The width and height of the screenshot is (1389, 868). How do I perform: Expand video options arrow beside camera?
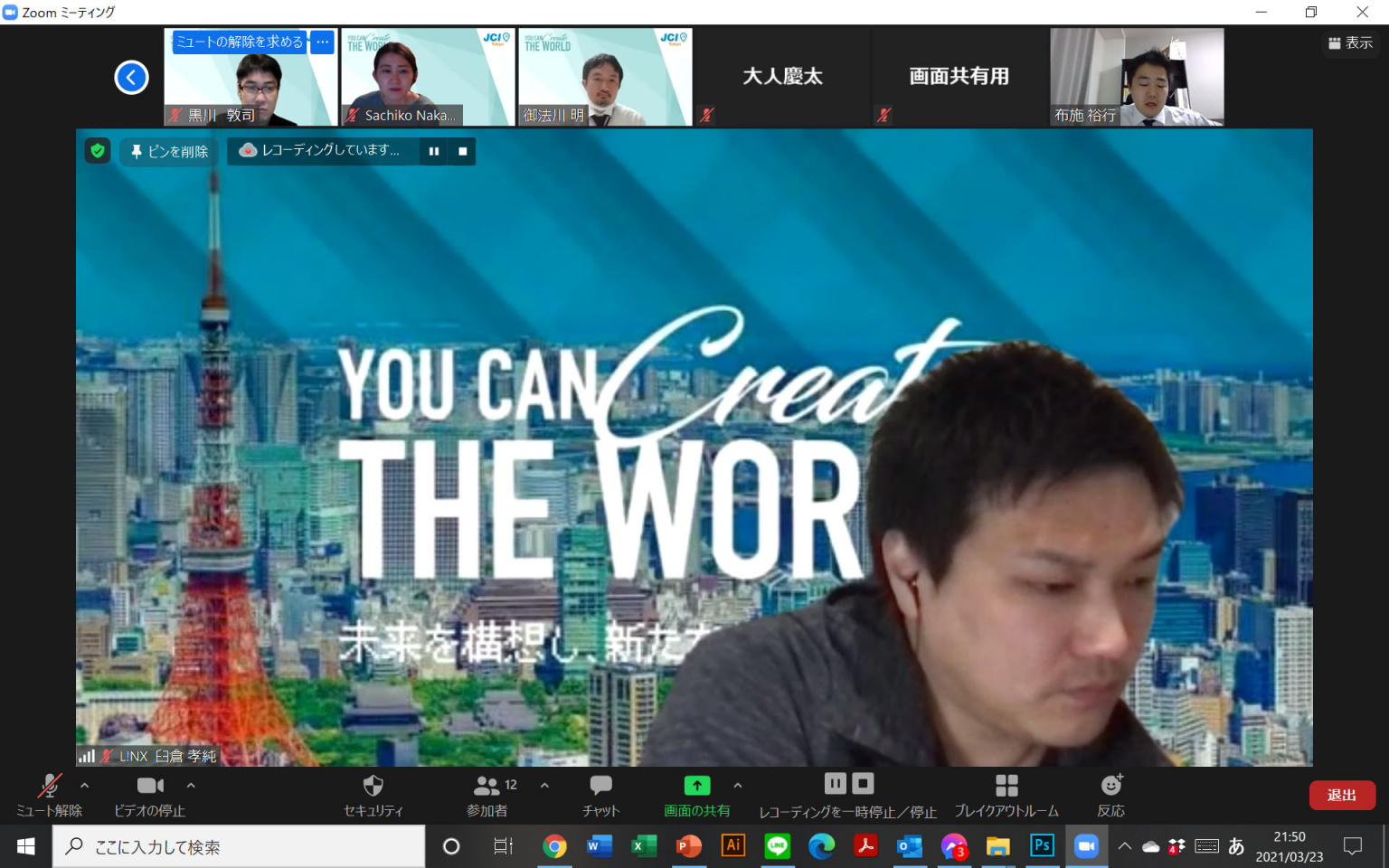coord(191,786)
